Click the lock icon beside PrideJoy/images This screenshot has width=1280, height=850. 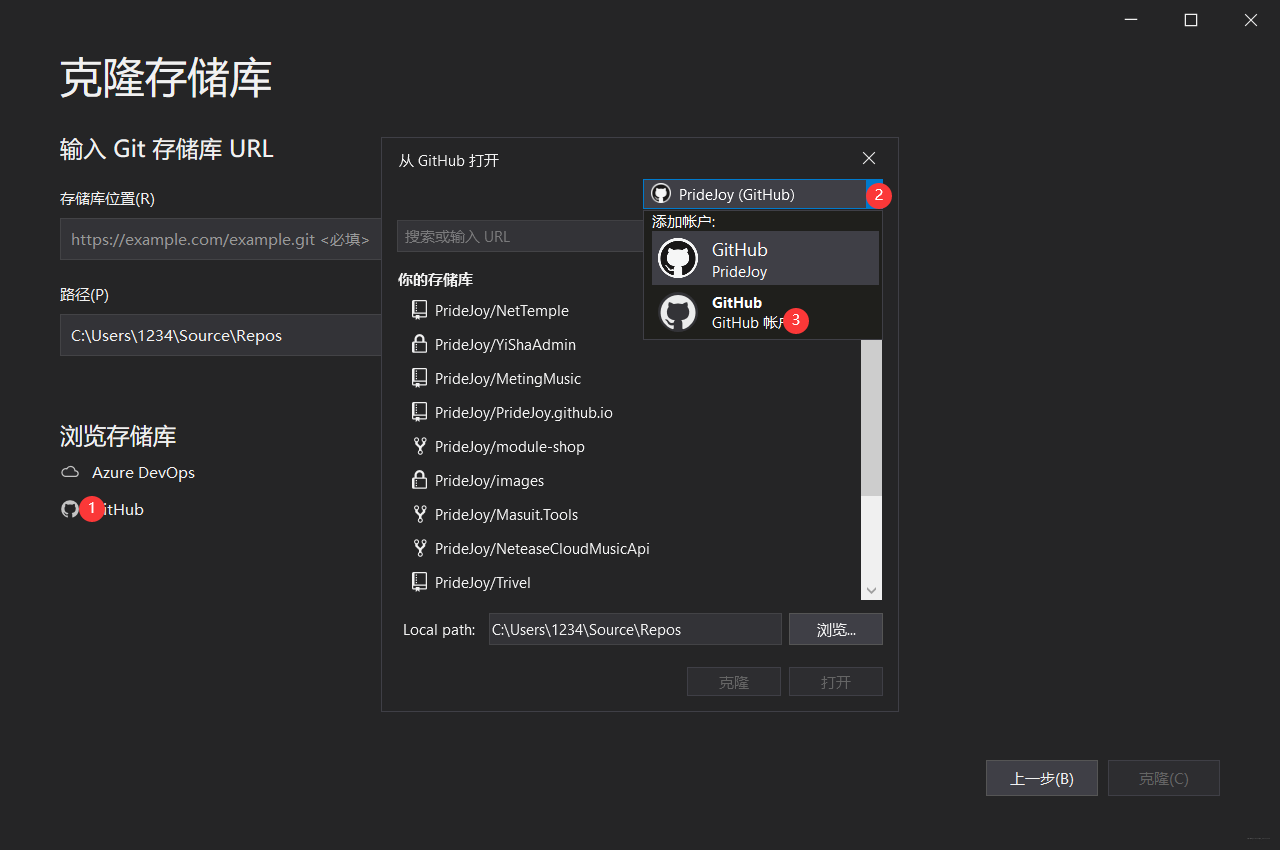tap(420, 480)
